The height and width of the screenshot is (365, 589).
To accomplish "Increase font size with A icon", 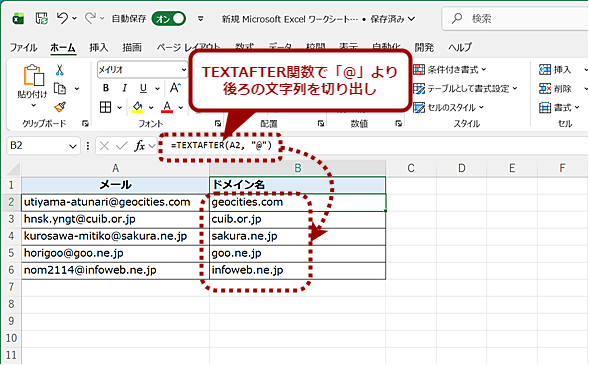I will coord(175,88).
